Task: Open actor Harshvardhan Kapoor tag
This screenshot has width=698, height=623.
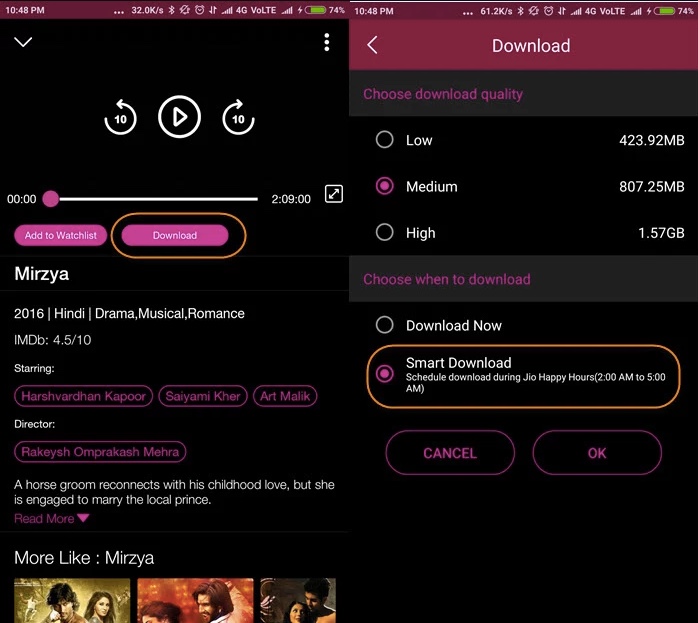Action: pos(84,396)
